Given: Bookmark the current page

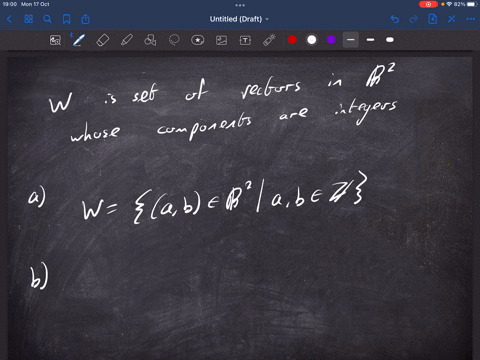Looking at the screenshot, I should 67,19.
